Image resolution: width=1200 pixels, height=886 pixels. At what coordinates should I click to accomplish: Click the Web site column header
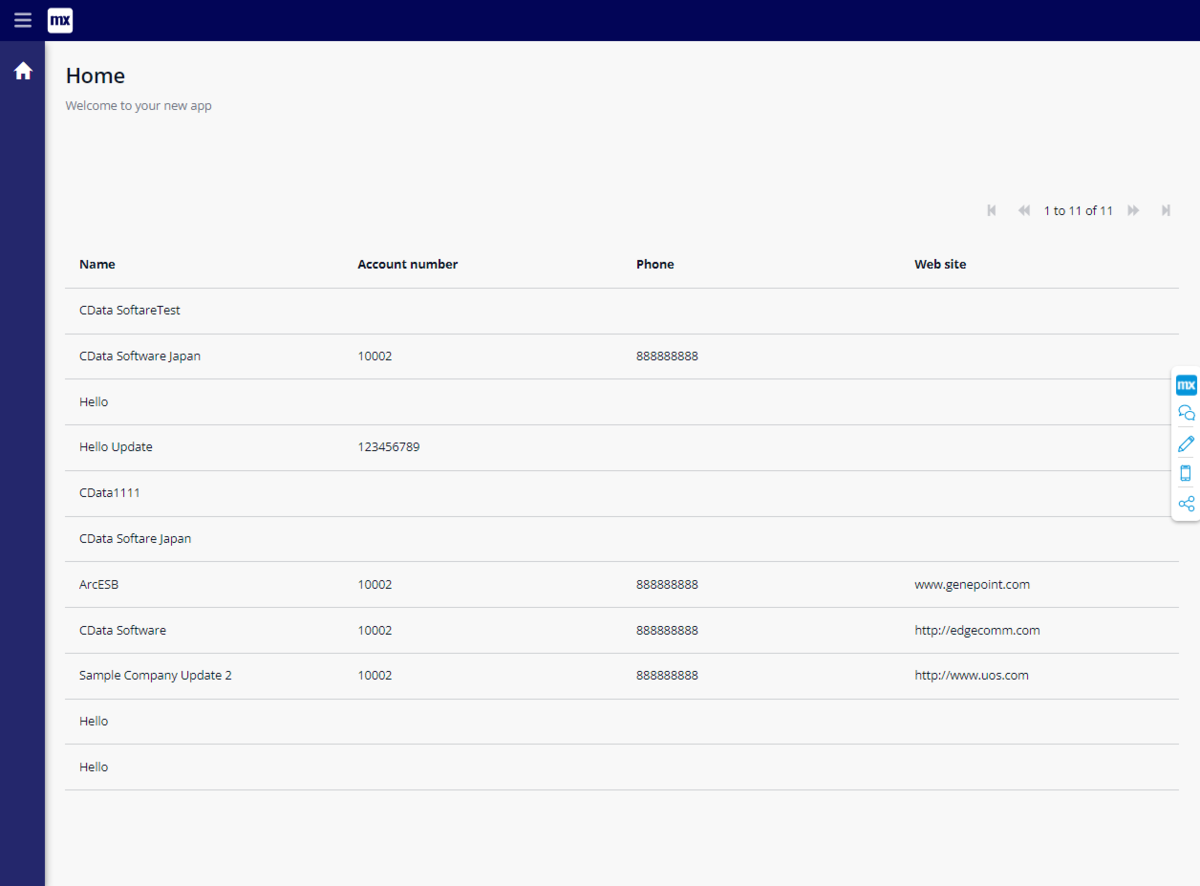coord(940,265)
